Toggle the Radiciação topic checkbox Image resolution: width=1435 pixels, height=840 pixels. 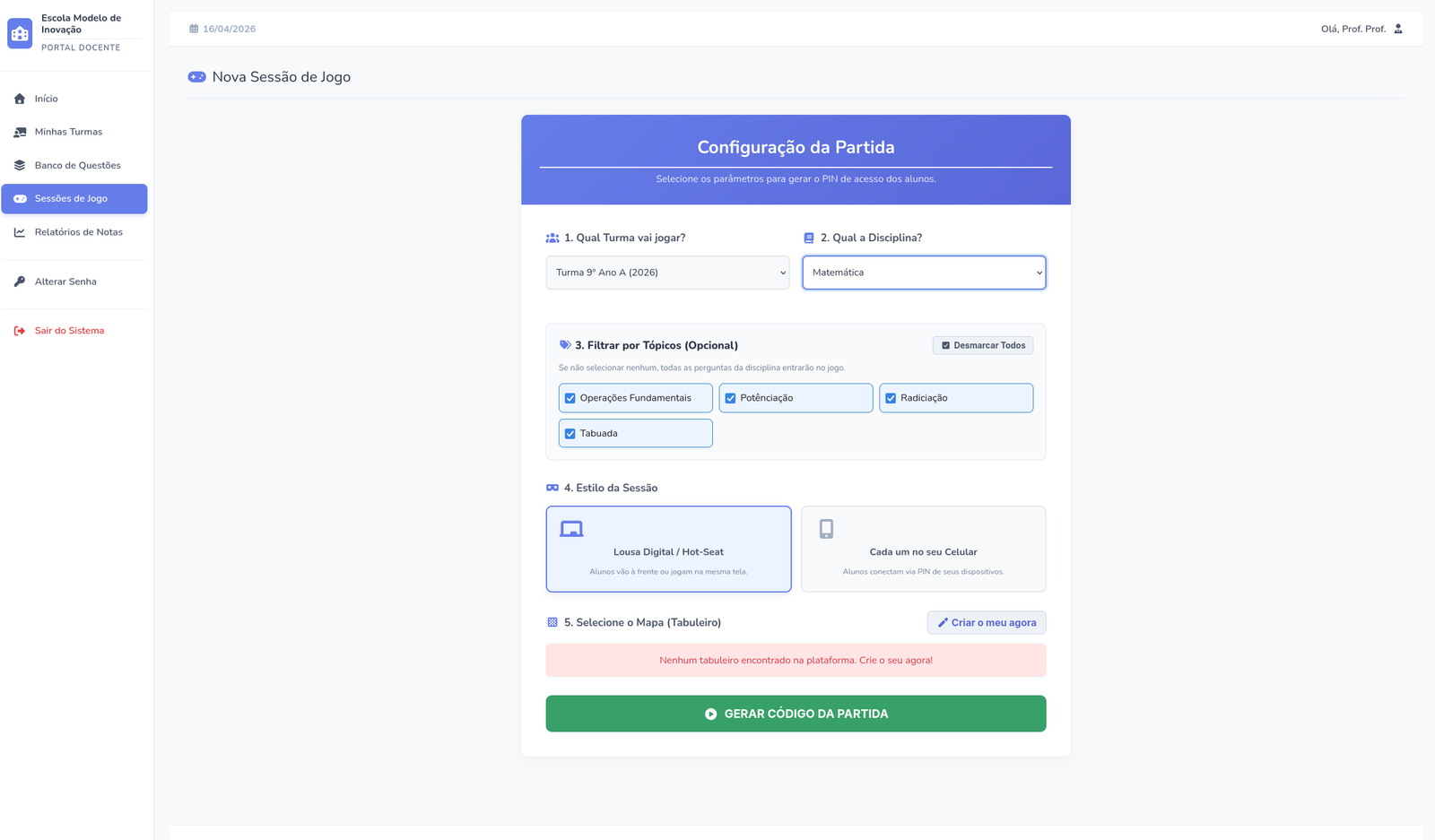pyautogui.click(x=891, y=398)
